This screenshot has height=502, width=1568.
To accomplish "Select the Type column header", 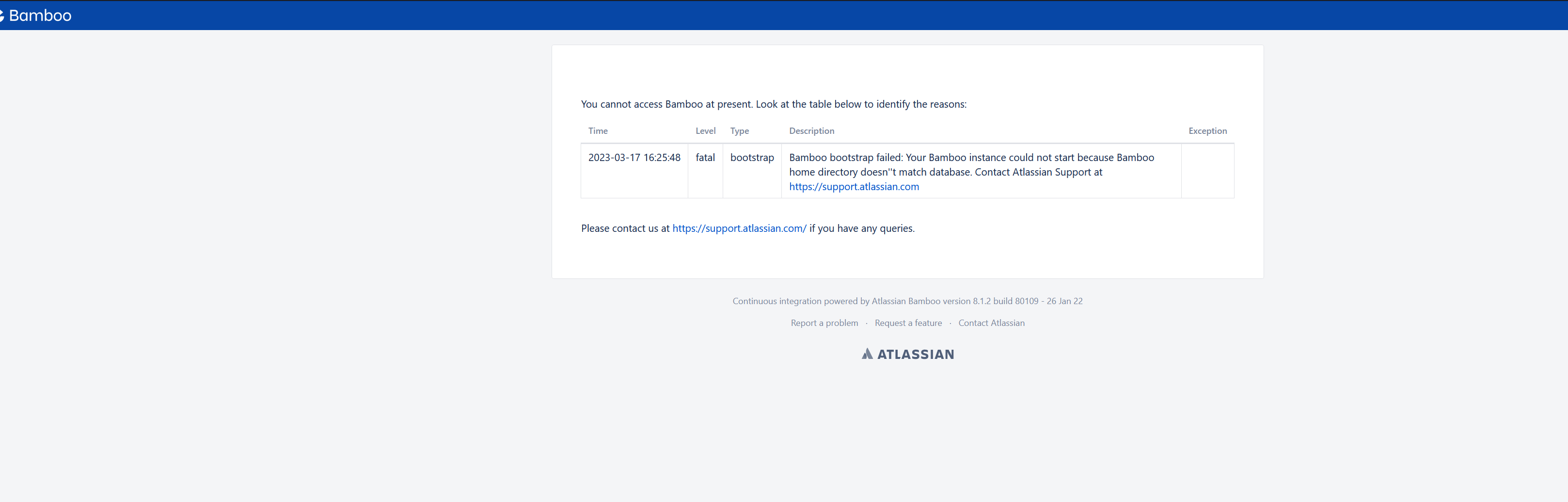I will coord(740,130).
